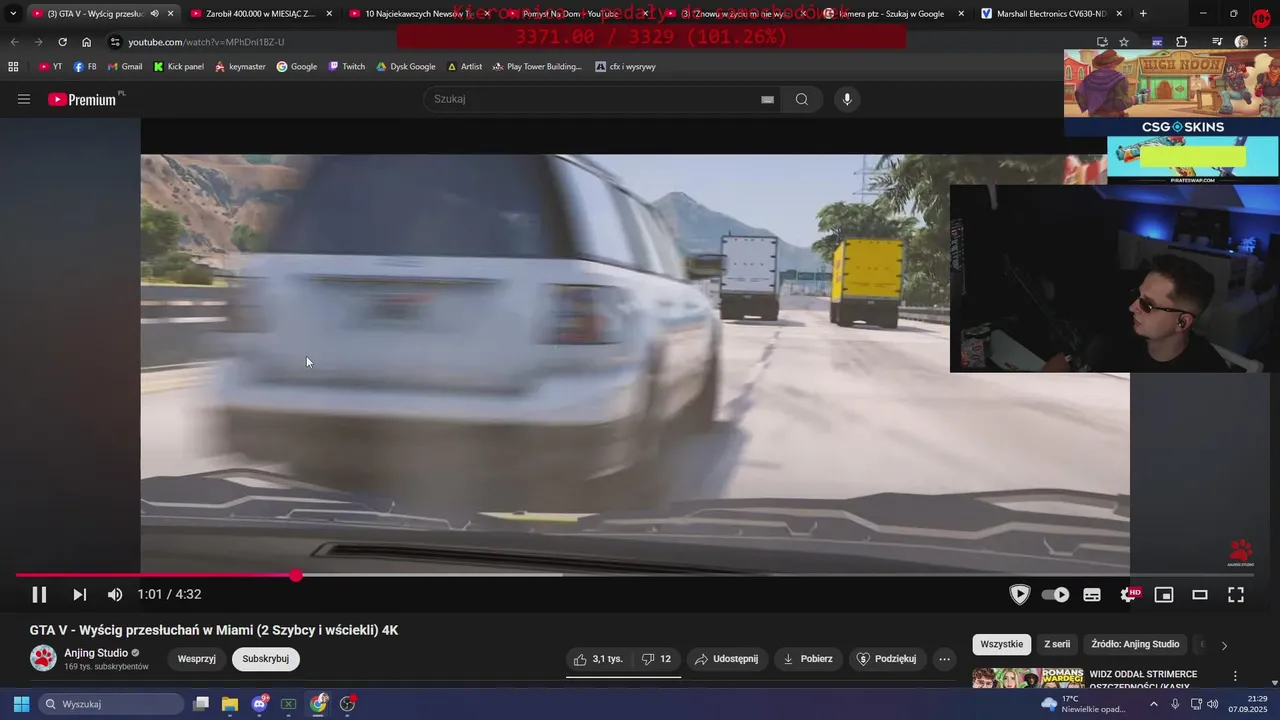This screenshot has width=1280, height=720.
Task: Mute the active GTA V tab audio
Action: [154, 14]
